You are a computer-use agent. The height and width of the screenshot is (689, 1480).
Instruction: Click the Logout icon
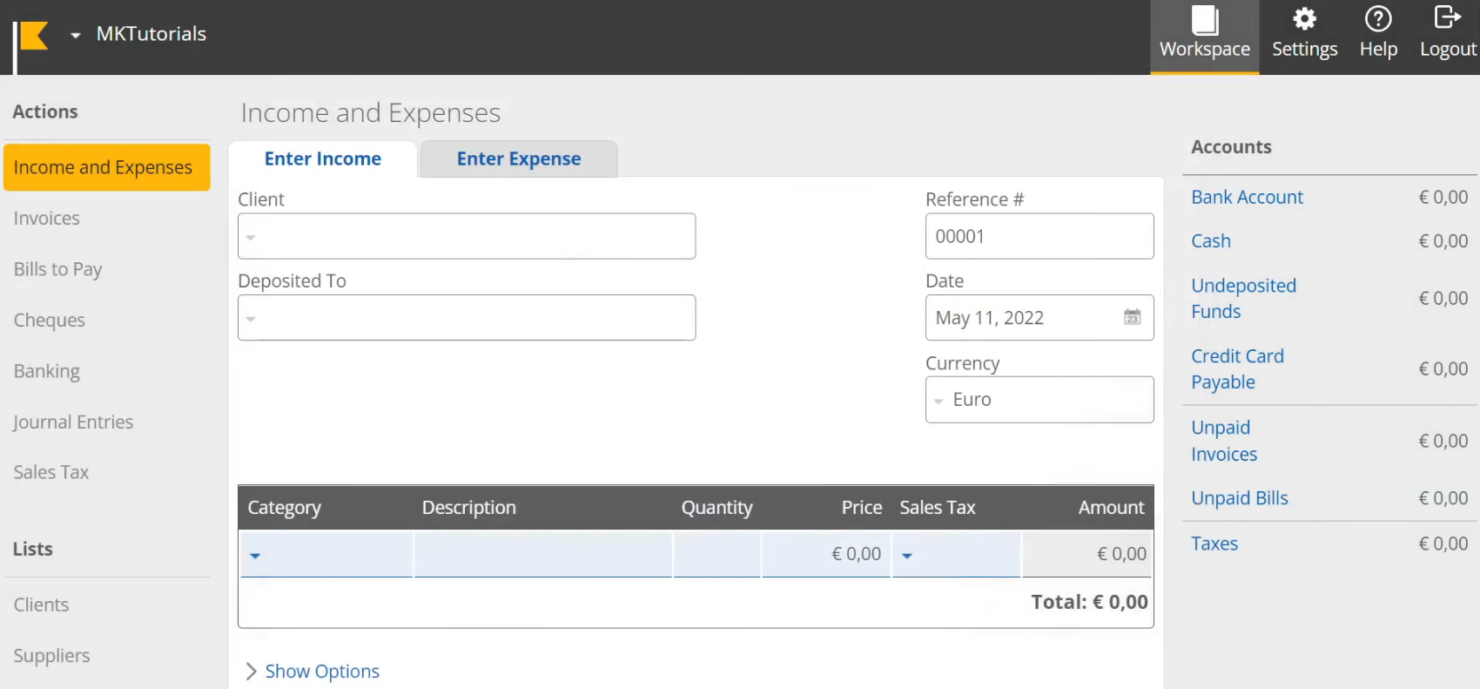click(1447, 33)
